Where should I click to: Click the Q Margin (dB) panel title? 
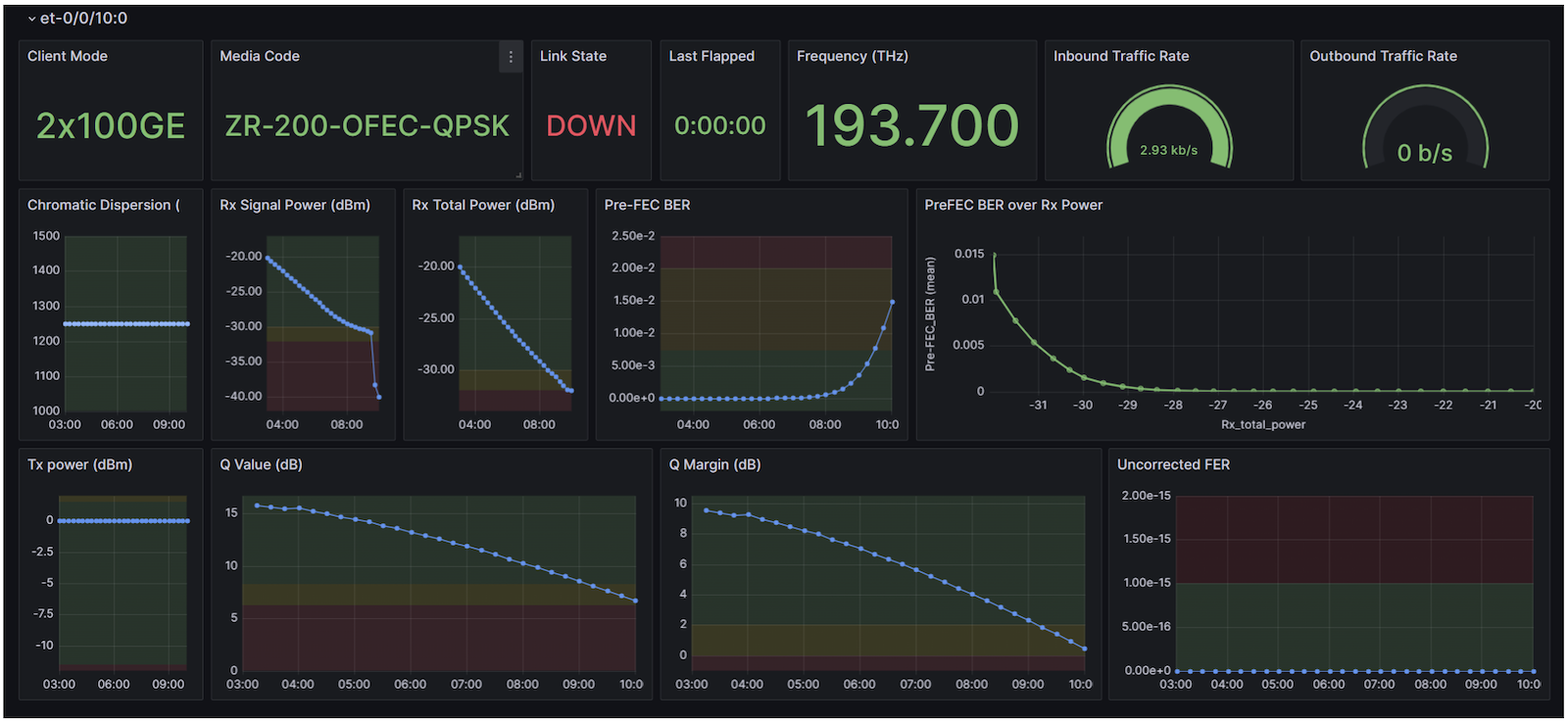click(715, 464)
